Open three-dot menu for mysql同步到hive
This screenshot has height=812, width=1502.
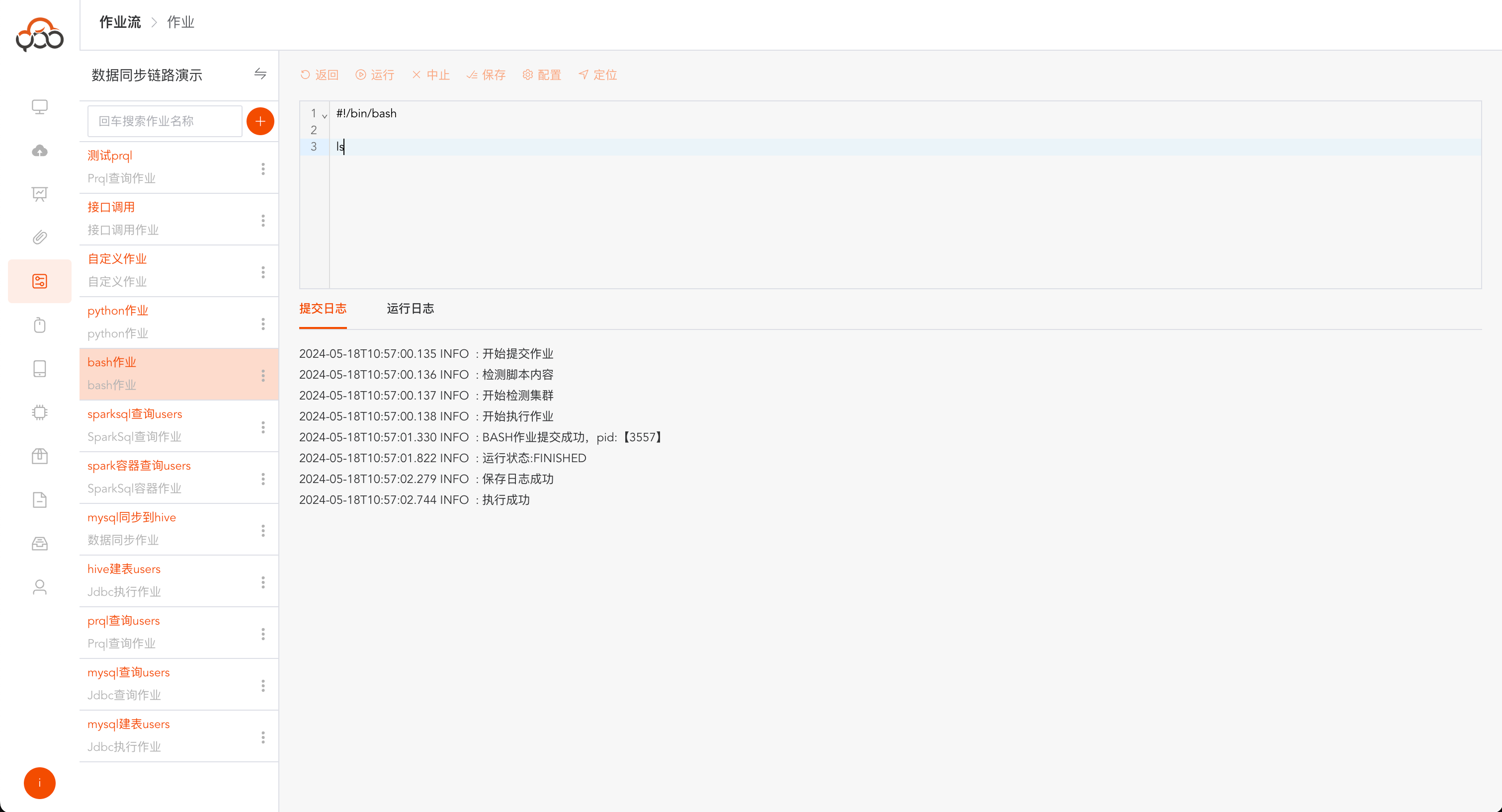(x=263, y=530)
